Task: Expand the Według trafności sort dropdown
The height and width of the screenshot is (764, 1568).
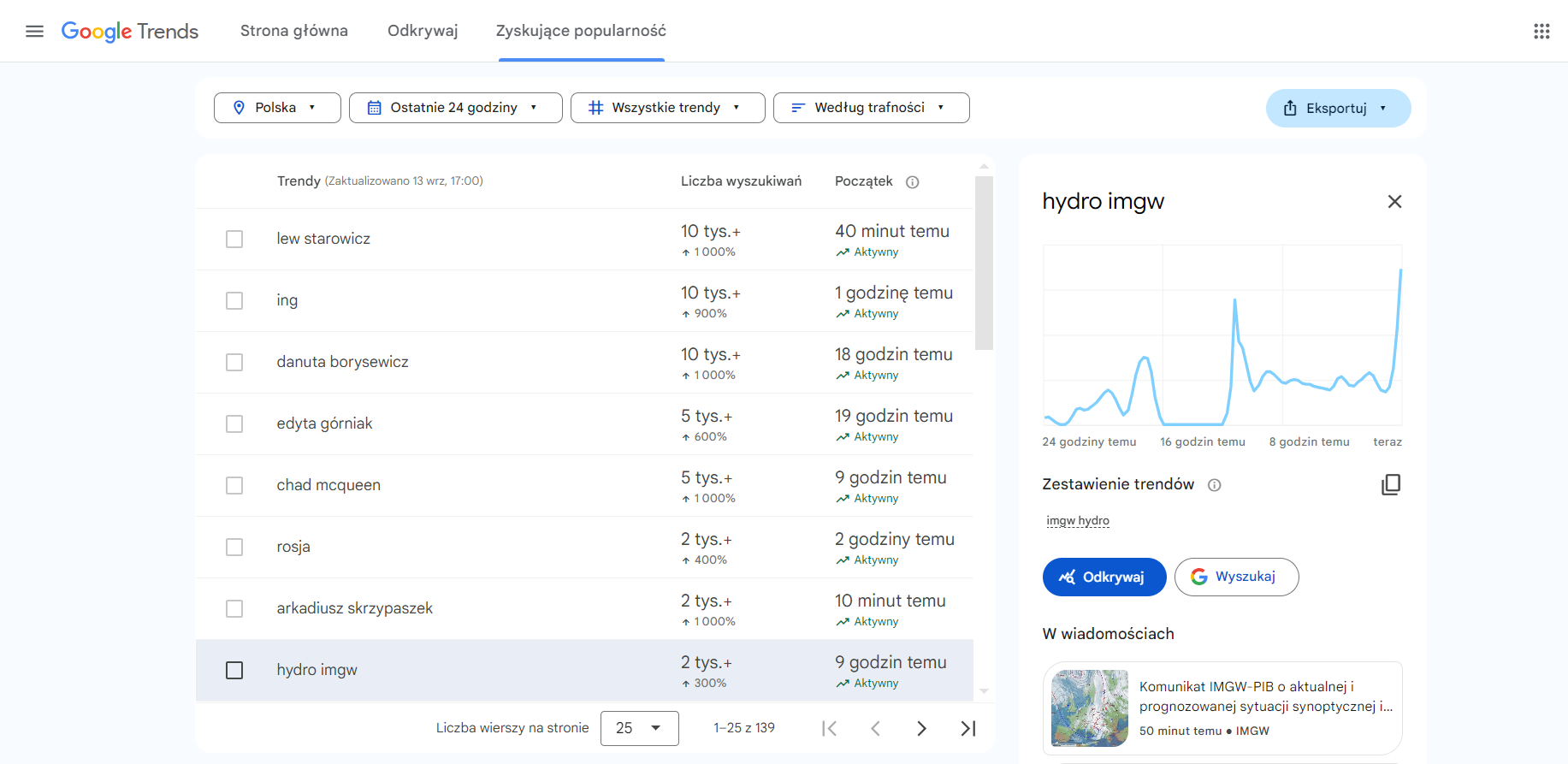Action: pyautogui.click(x=871, y=108)
